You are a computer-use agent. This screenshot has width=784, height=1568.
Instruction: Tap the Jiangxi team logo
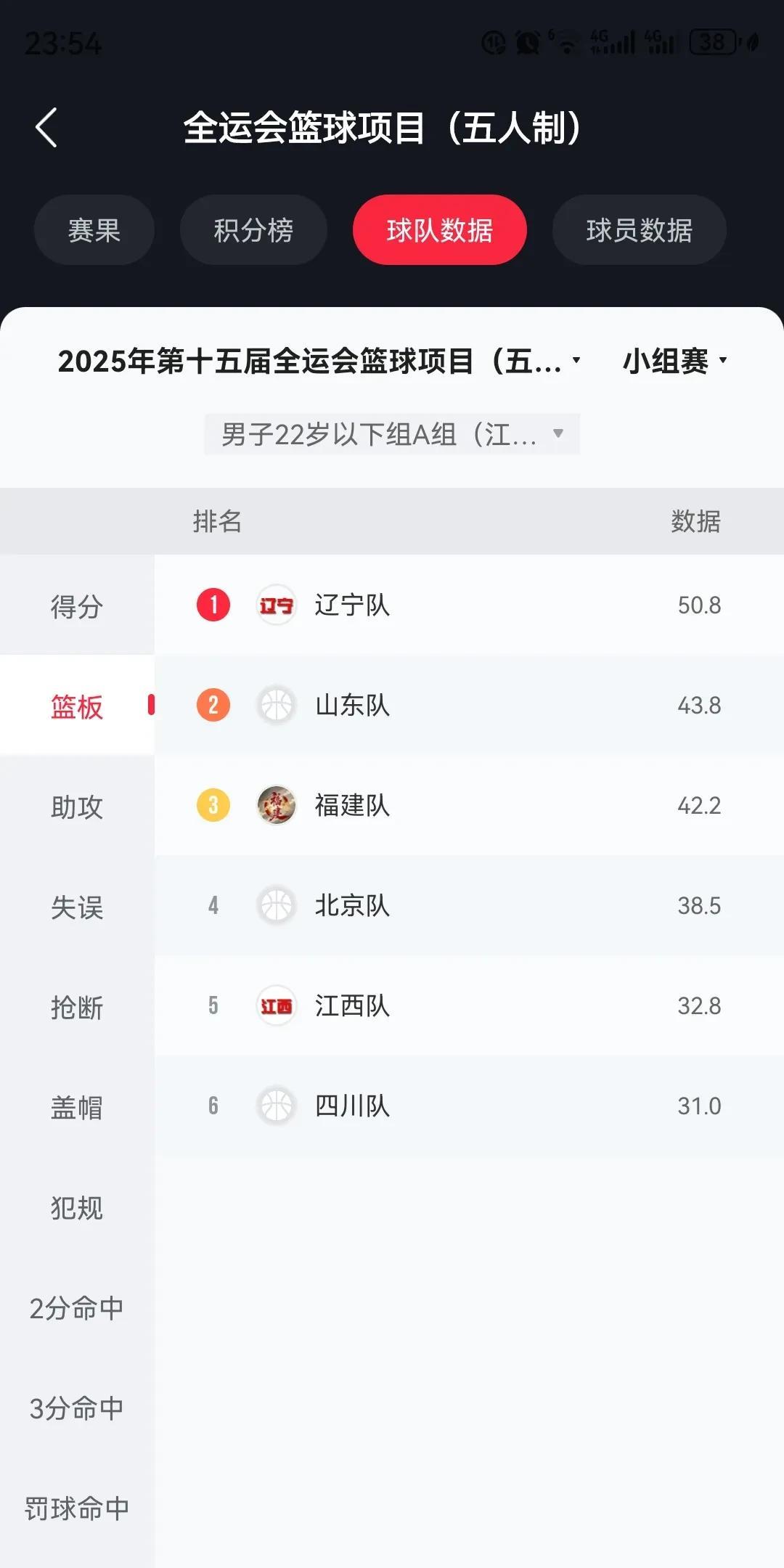[277, 1005]
